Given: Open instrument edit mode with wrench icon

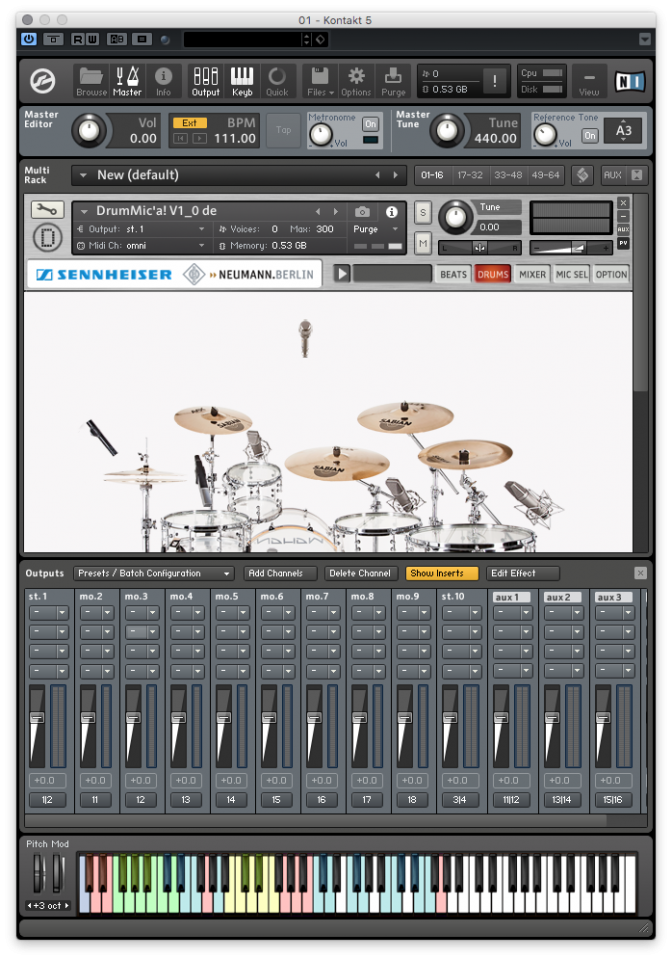Looking at the screenshot, I should tap(47, 210).
